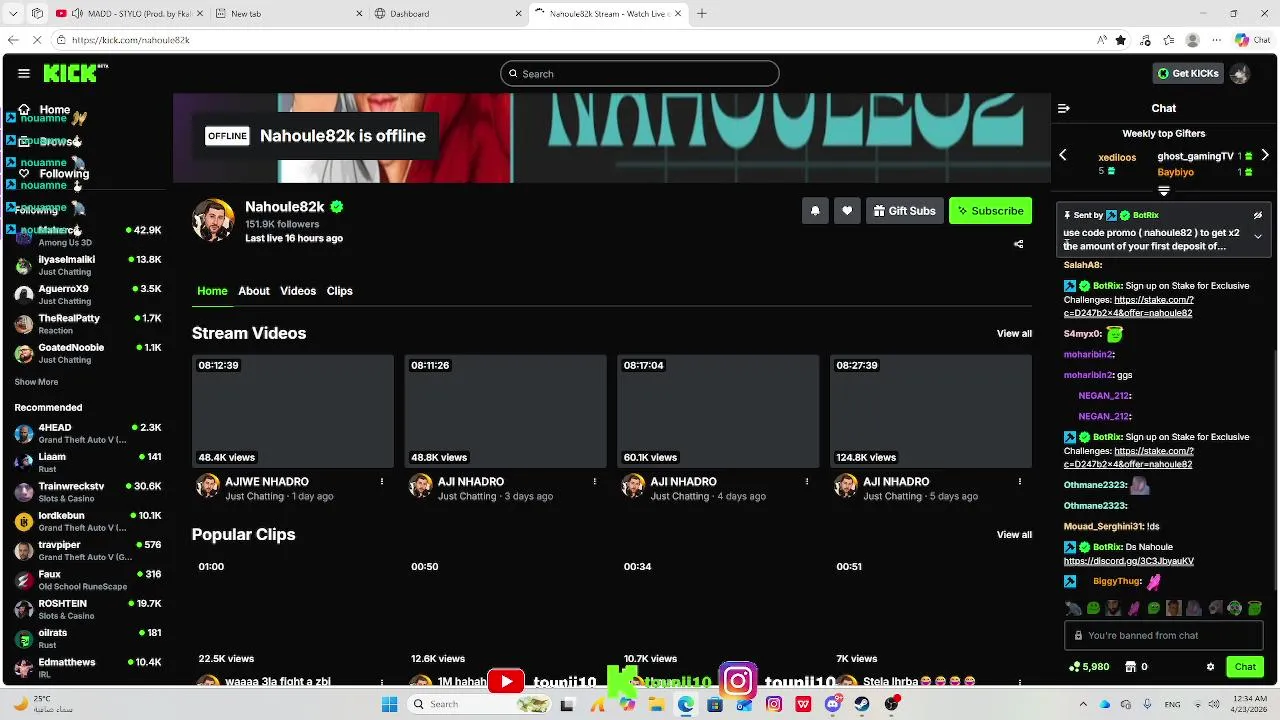Open Steam from the taskbar
The image size is (1280, 720).
[862, 704]
